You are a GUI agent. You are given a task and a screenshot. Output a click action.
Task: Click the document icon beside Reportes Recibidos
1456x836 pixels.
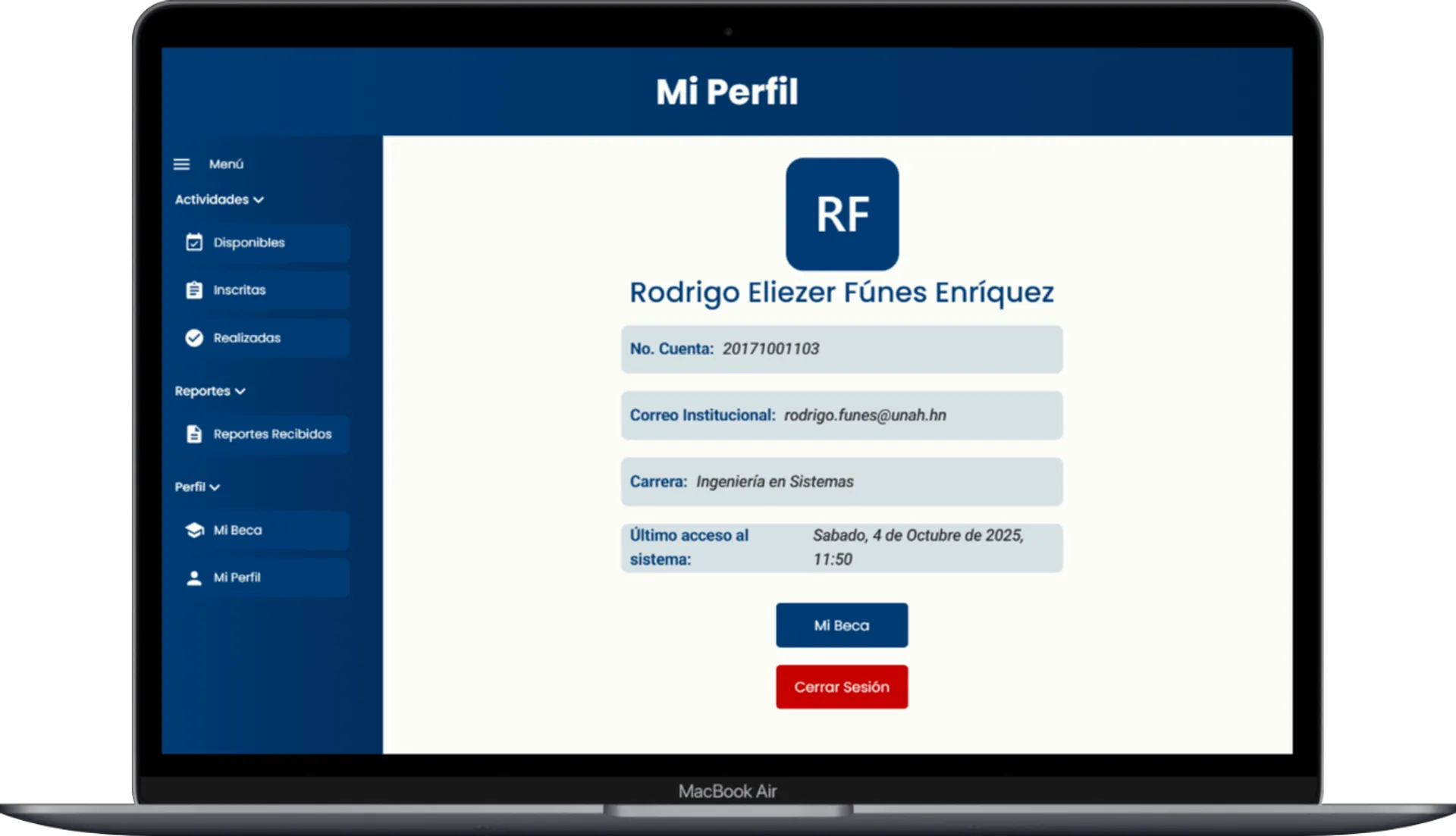pyautogui.click(x=194, y=434)
